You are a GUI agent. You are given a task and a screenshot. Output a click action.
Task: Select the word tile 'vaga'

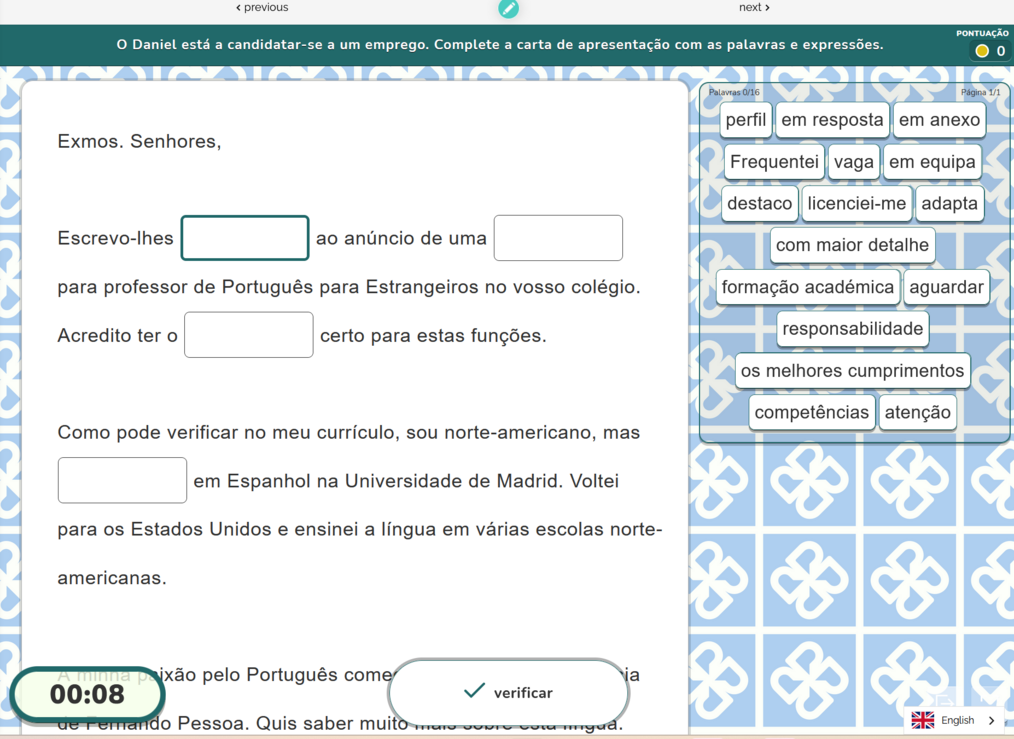[x=854, y=162]
